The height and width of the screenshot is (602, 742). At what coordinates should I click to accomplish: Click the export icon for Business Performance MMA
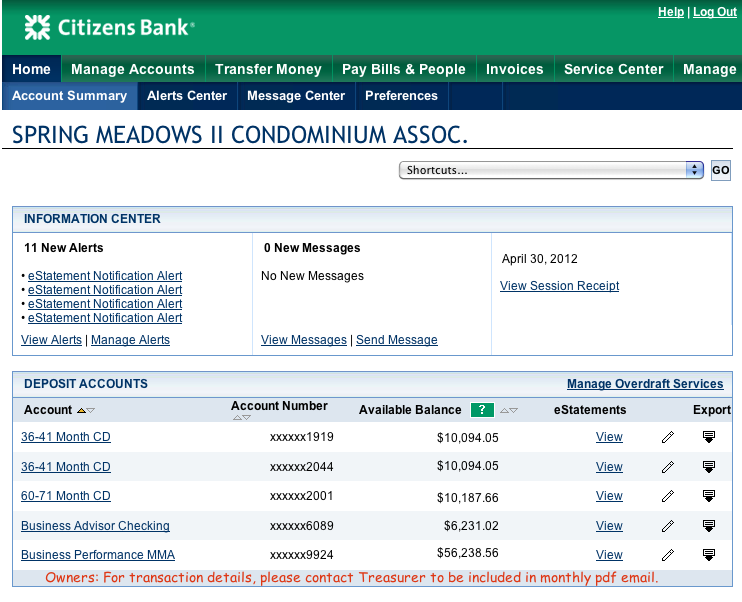point(708,554)
